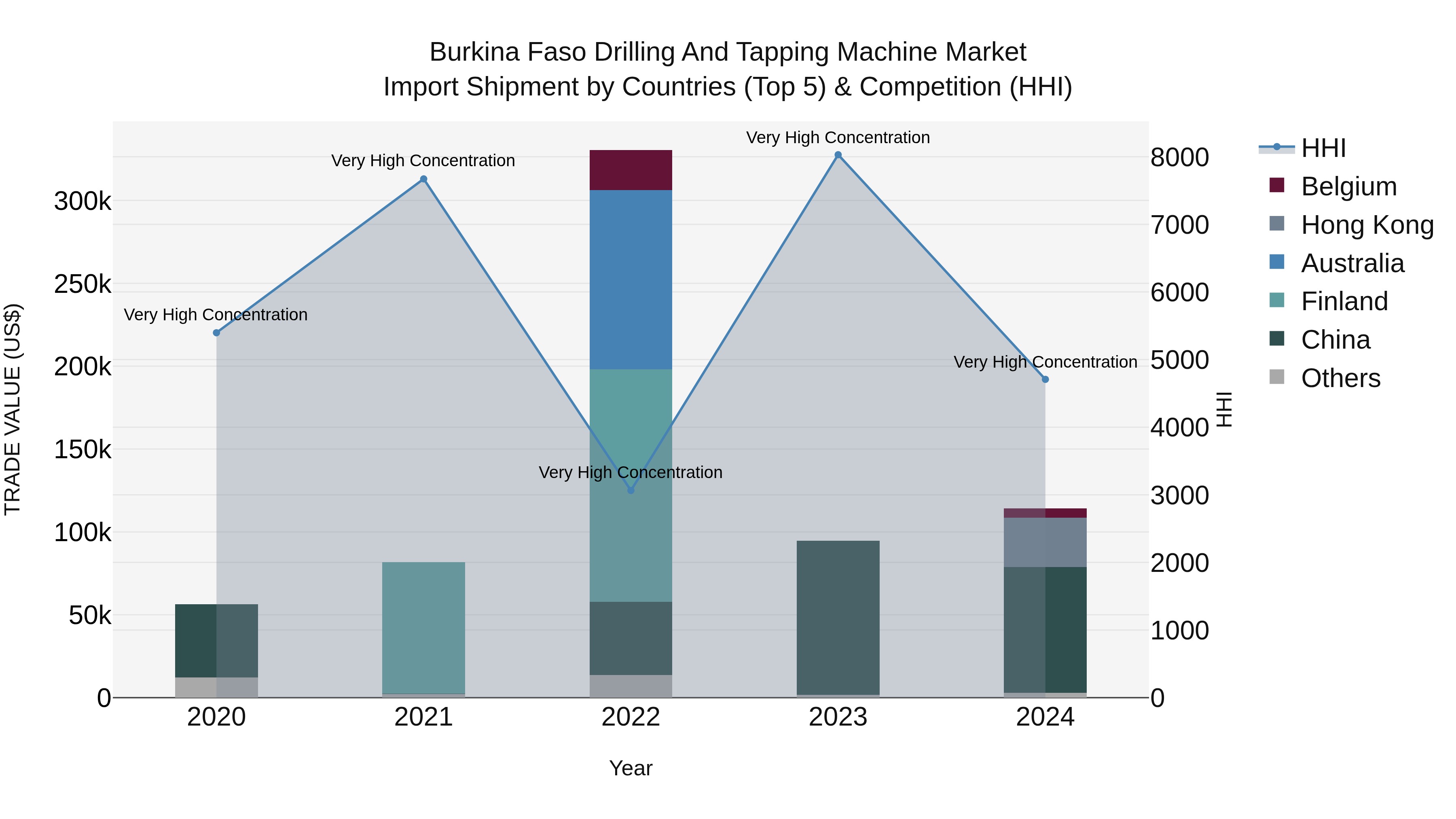Toggle the Belgium legend entry
Screen dimensions: 1456x819
pos(1333,186)
